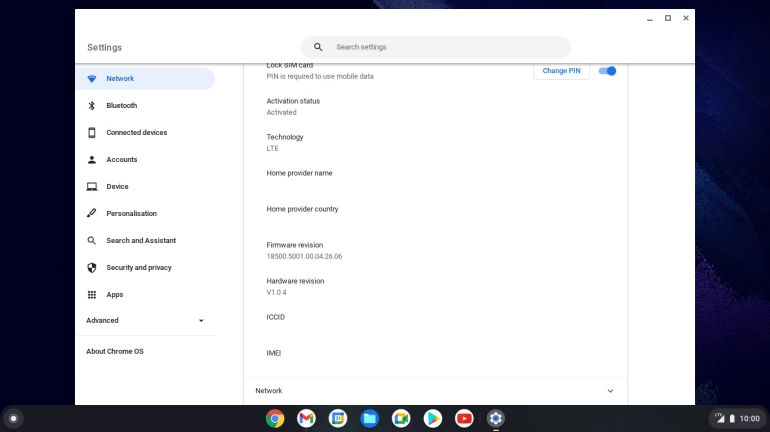Image resolution: width=770 pixels, height=432 pixels.
Task: Open the status tray showing the clock
Action: click(738, 418)
